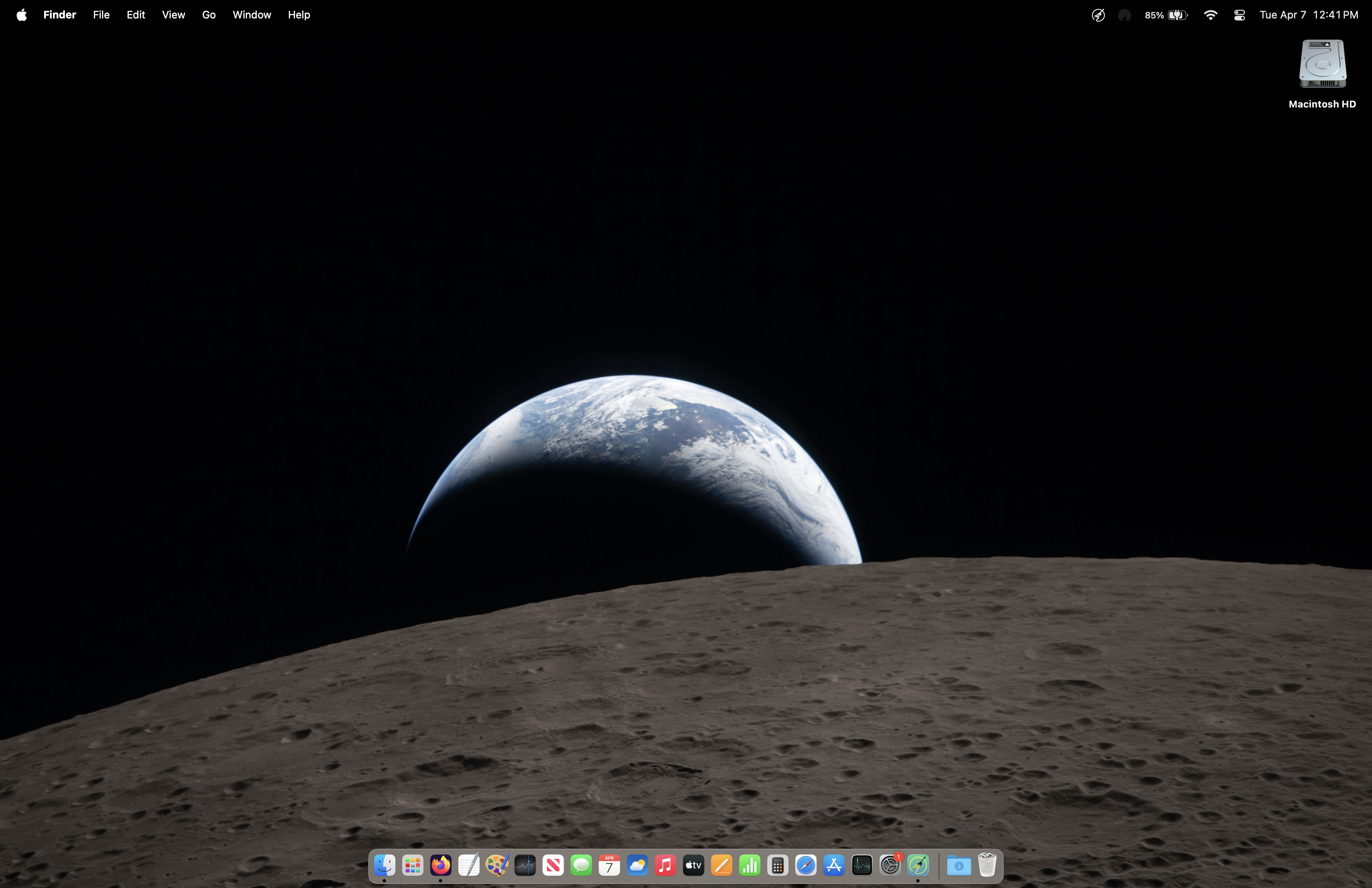Launch Safari from the Dock

point(805,865)
